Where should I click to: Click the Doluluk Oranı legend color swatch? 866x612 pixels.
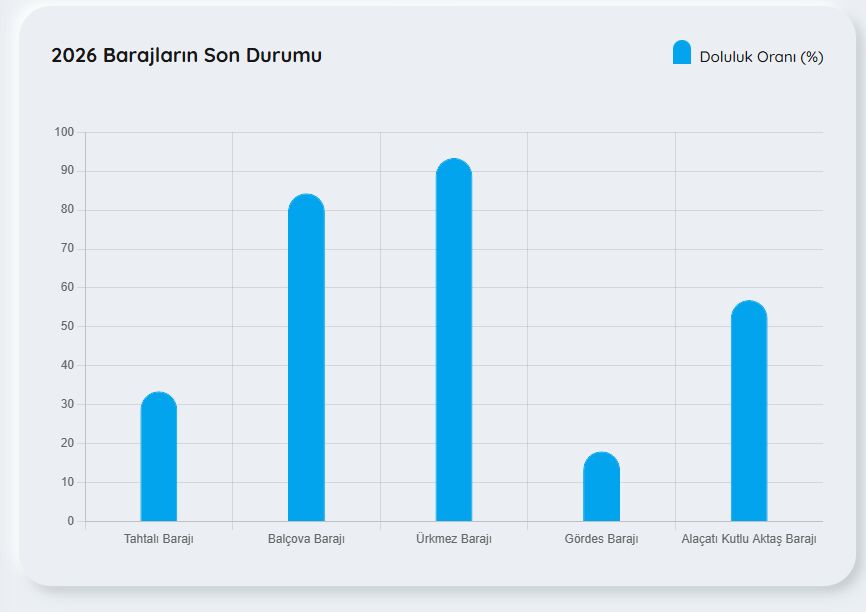click(x=682, y=52)
